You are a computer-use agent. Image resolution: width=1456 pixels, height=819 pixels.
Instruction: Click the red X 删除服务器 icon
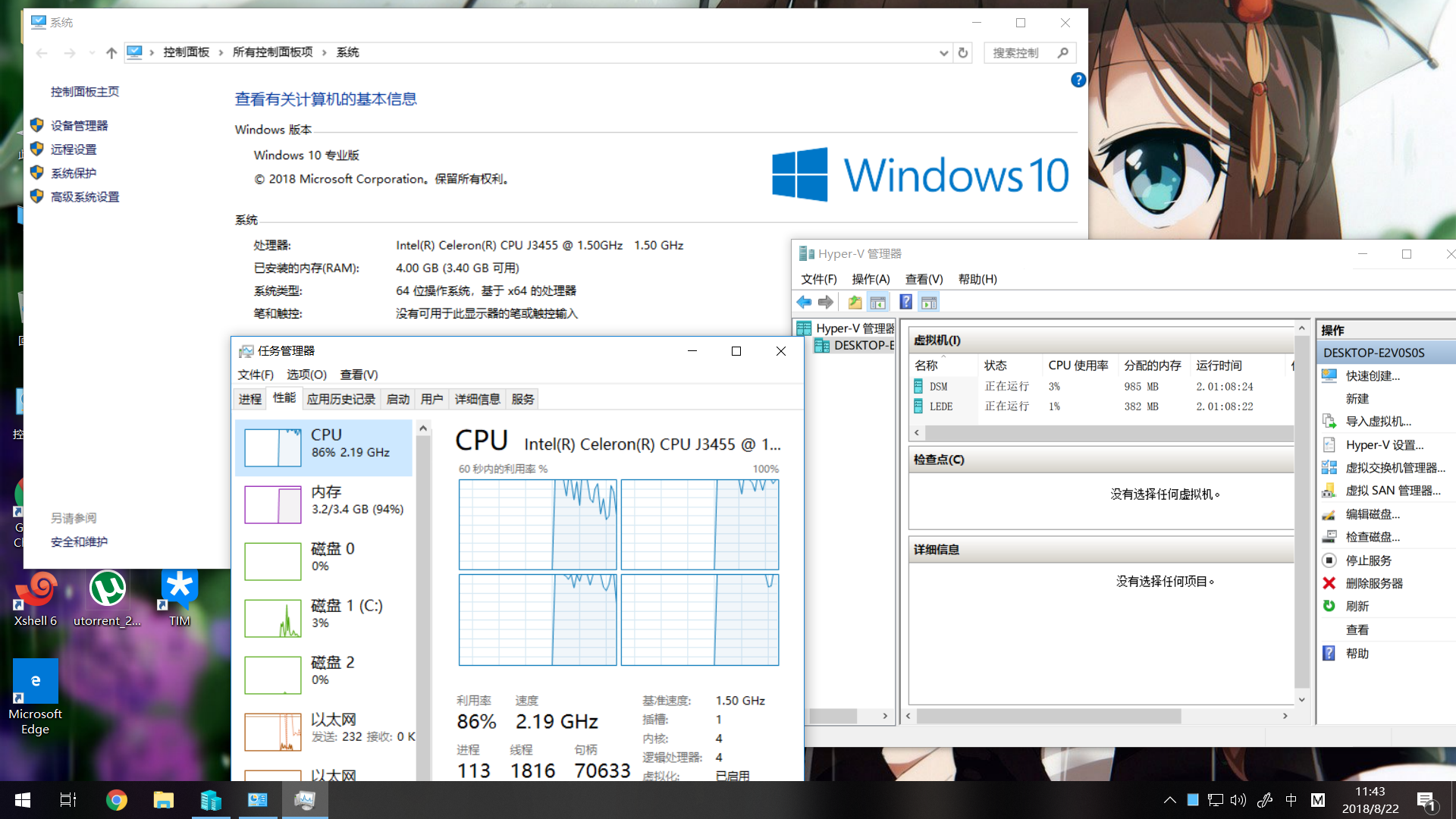coord(1329,583)
